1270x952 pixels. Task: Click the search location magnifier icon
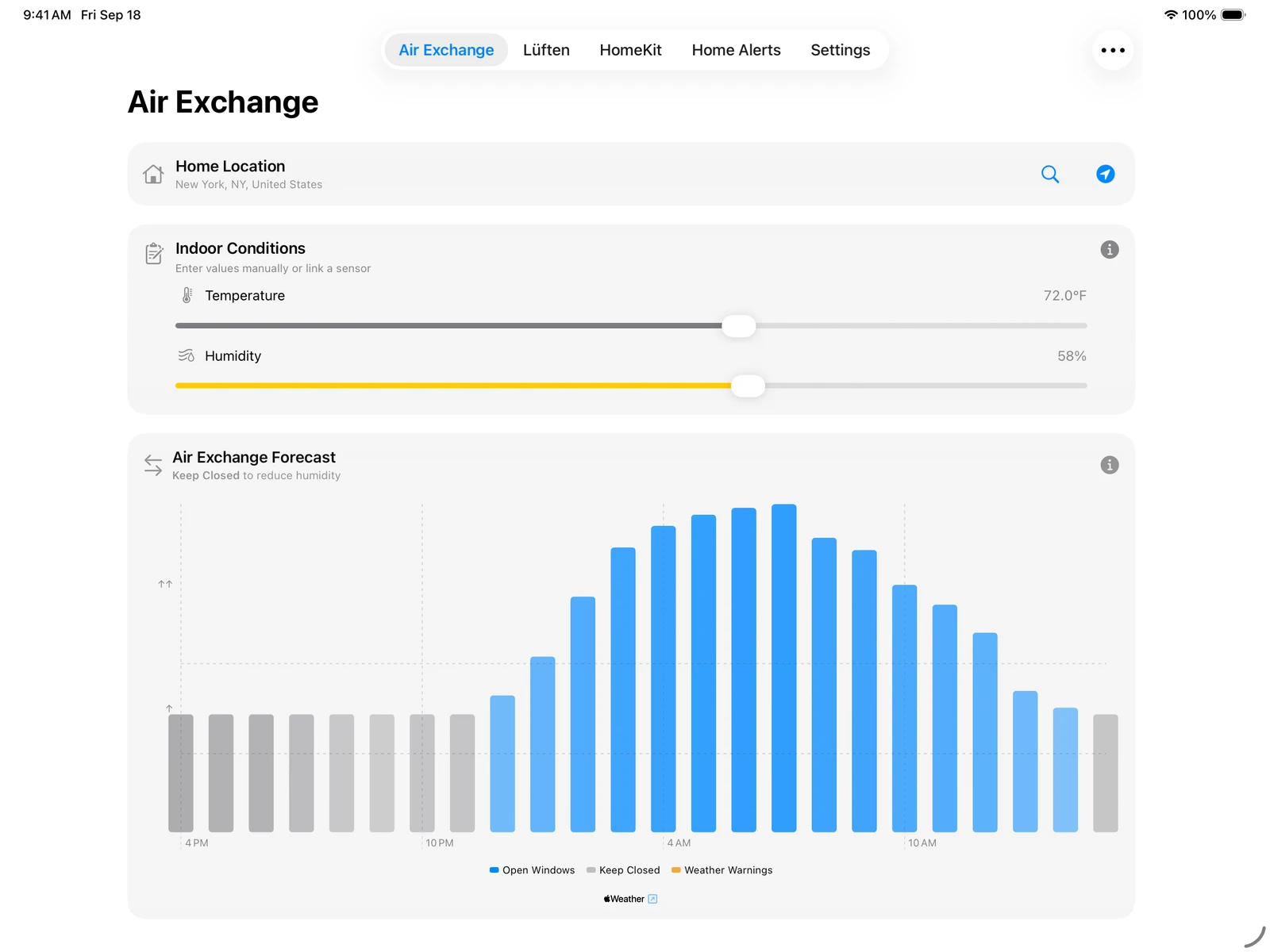click(x=1050, y=174)
